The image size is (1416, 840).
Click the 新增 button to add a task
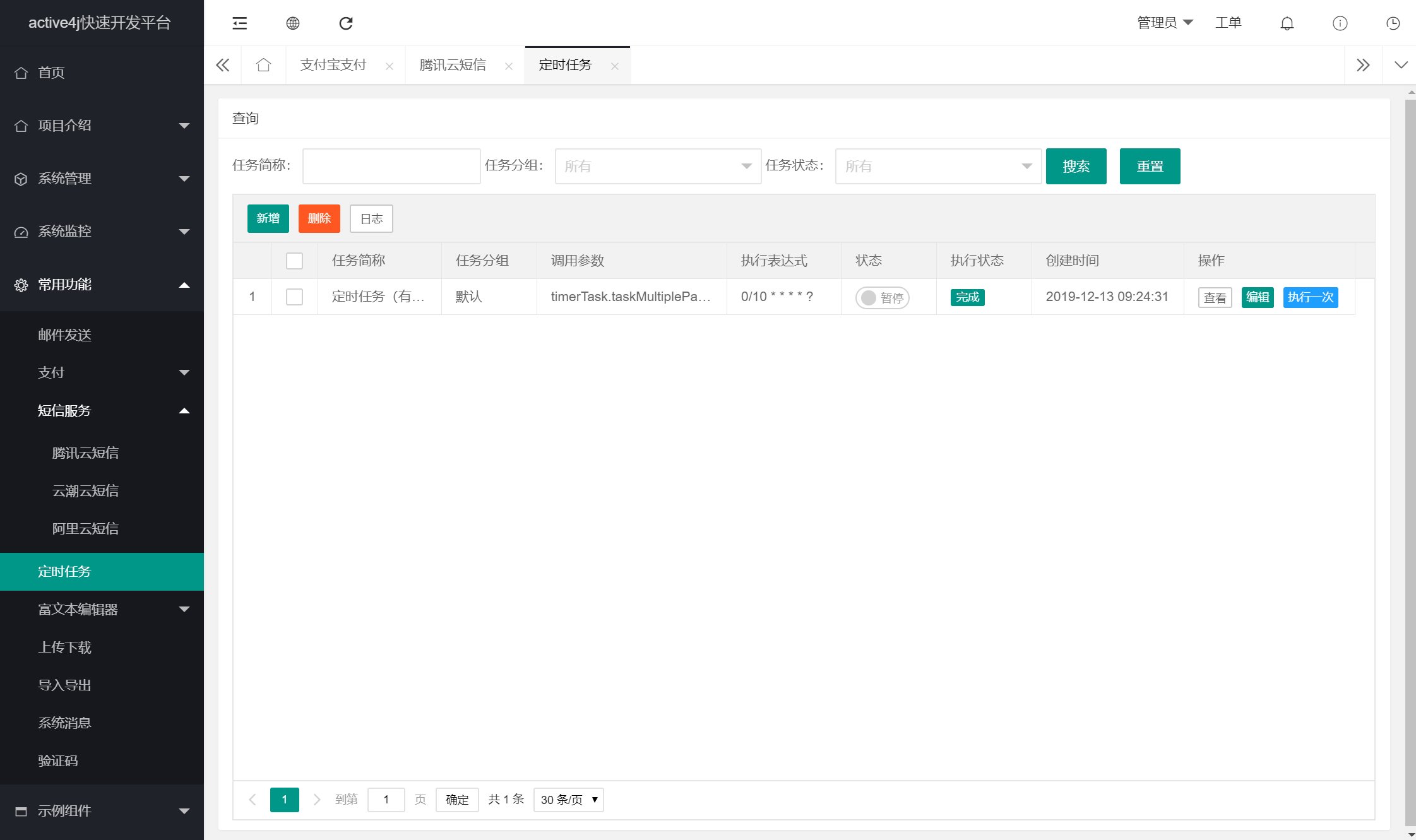tap(268, 218)
